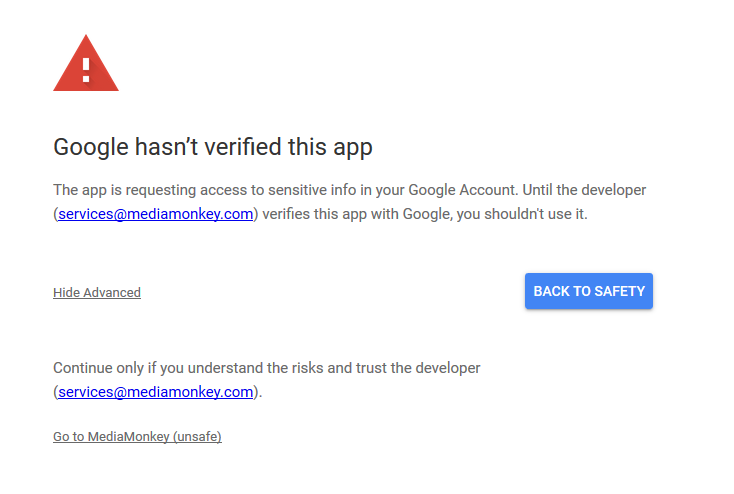
Task: Click the white exclamation mark in the triangle
Action: (x=86, y=69)
